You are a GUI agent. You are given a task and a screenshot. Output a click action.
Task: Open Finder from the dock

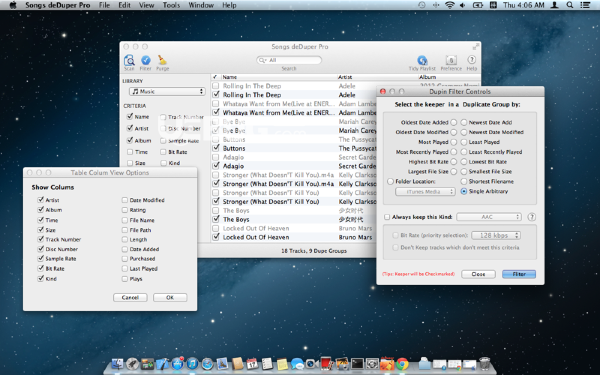click(117, 364)
